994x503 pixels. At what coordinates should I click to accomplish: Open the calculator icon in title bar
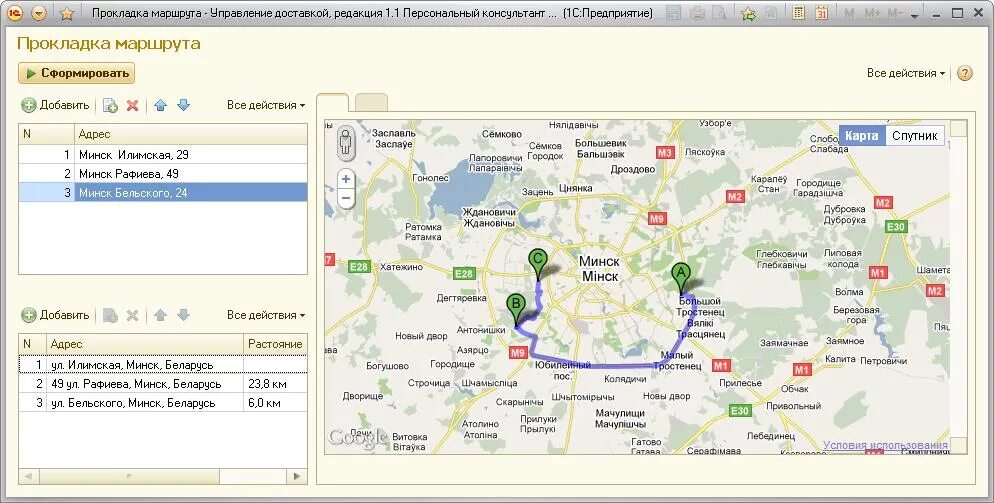798,13
